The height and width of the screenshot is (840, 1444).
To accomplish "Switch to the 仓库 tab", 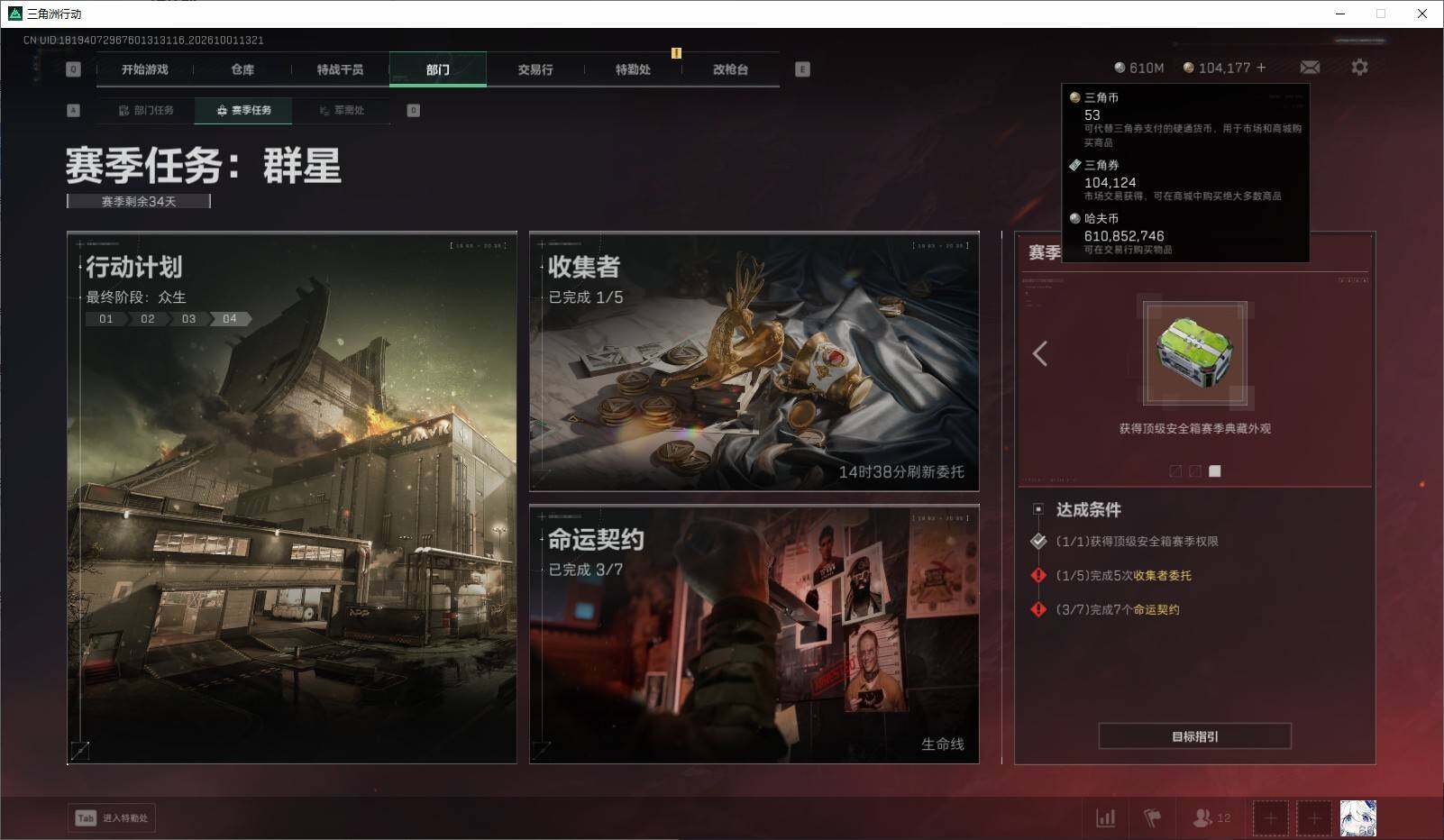I will [x=242, y=69].
